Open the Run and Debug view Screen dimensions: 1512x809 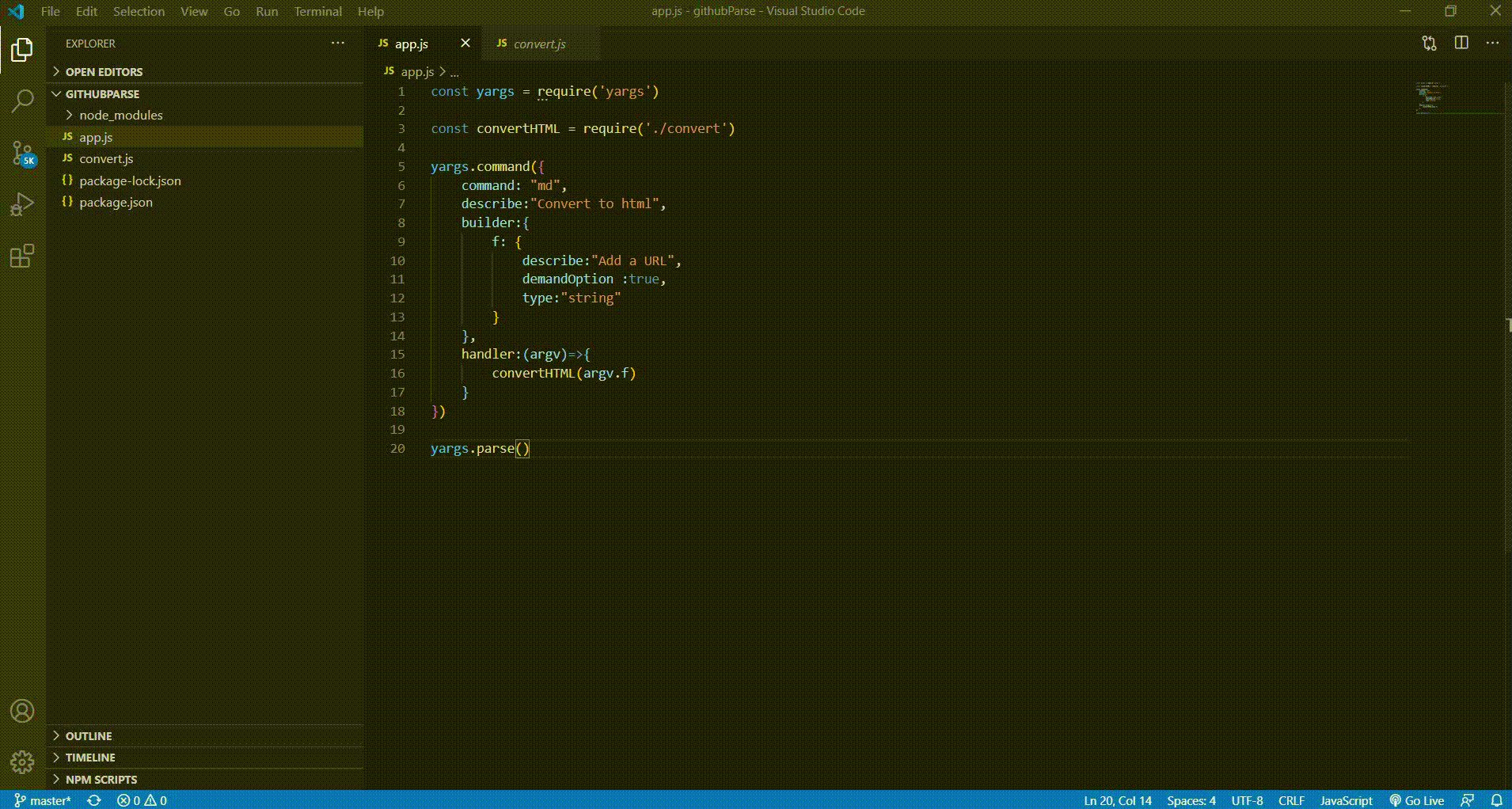(22, 204)
